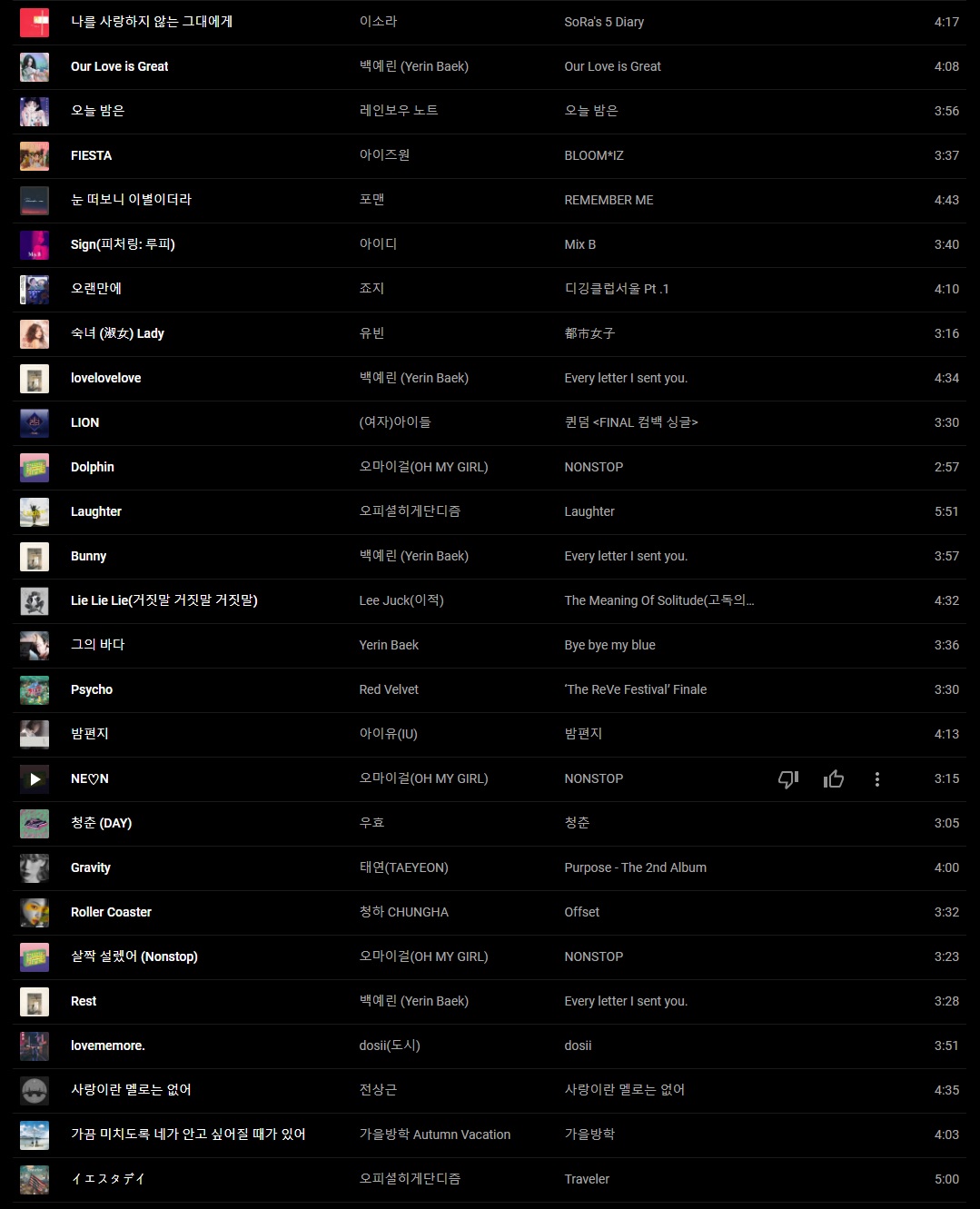Click the Red Velvet artist link
The width and height of the screenshot is (980, 1209).
pyautogui.click(x=389, y=689)
